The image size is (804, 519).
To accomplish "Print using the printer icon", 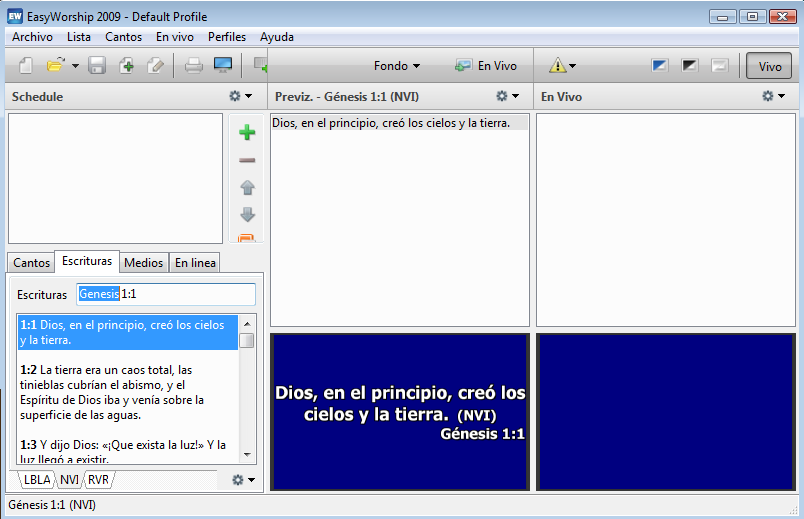I will tap(193, 66).
